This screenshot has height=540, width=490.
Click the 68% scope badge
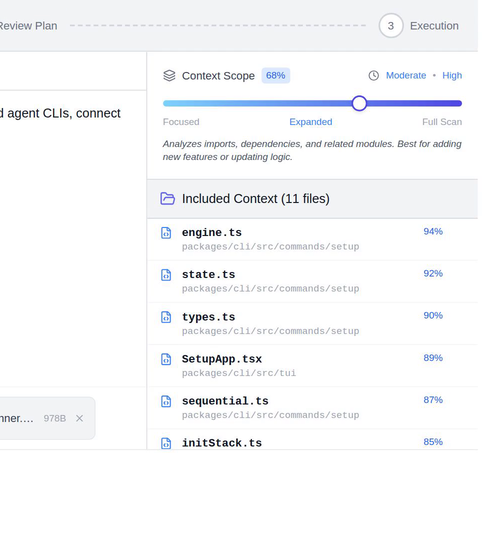275,75
